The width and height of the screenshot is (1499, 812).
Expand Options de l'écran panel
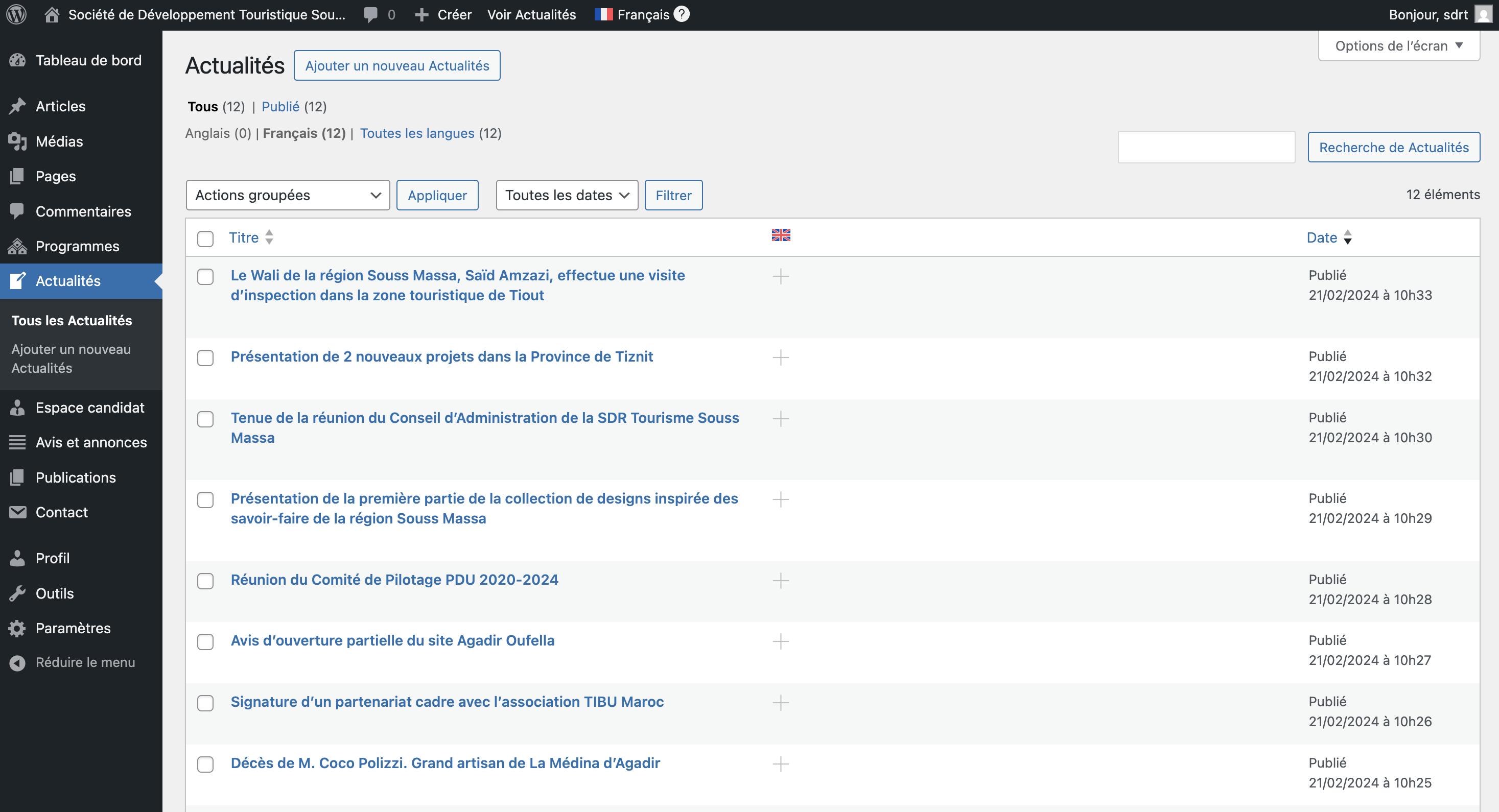(x=1398, y=45)
